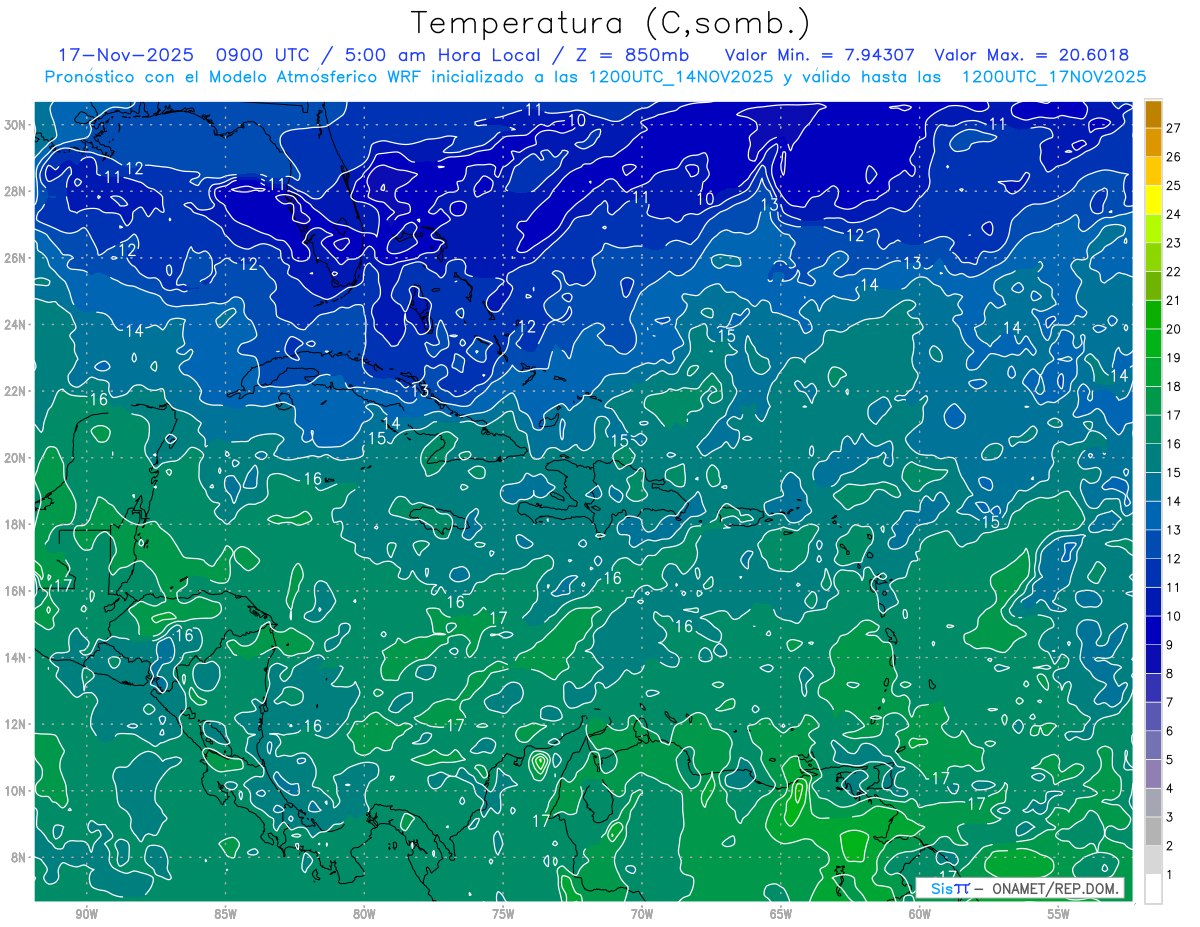The height and width of the screenshot is (927, 1200).
Task: Click the "80W" longitude axis label
Action: coord(364,914)
